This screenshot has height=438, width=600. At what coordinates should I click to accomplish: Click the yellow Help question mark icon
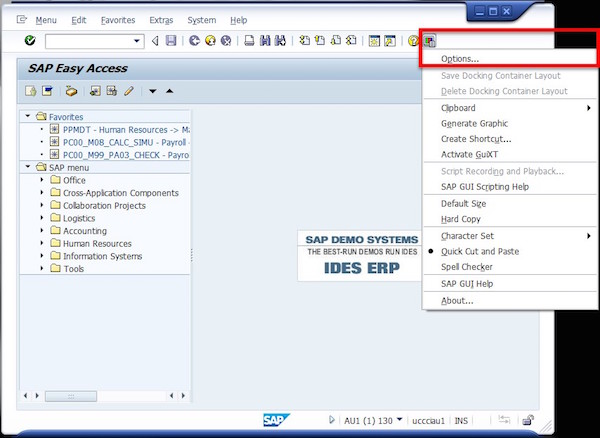point(413,41)
